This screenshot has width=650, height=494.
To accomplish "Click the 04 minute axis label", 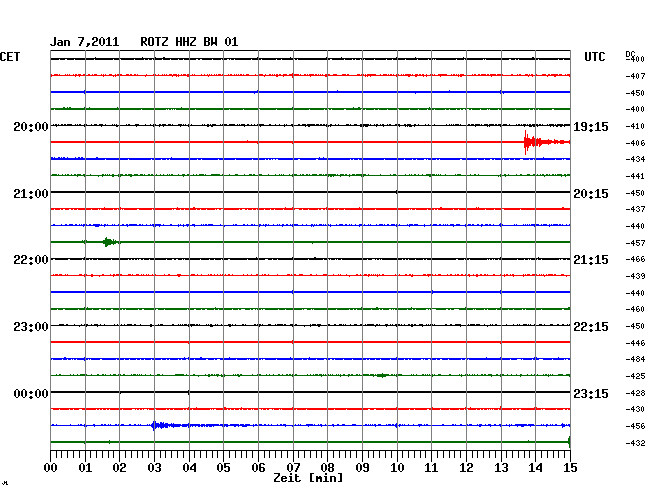I will click(189, 468).
